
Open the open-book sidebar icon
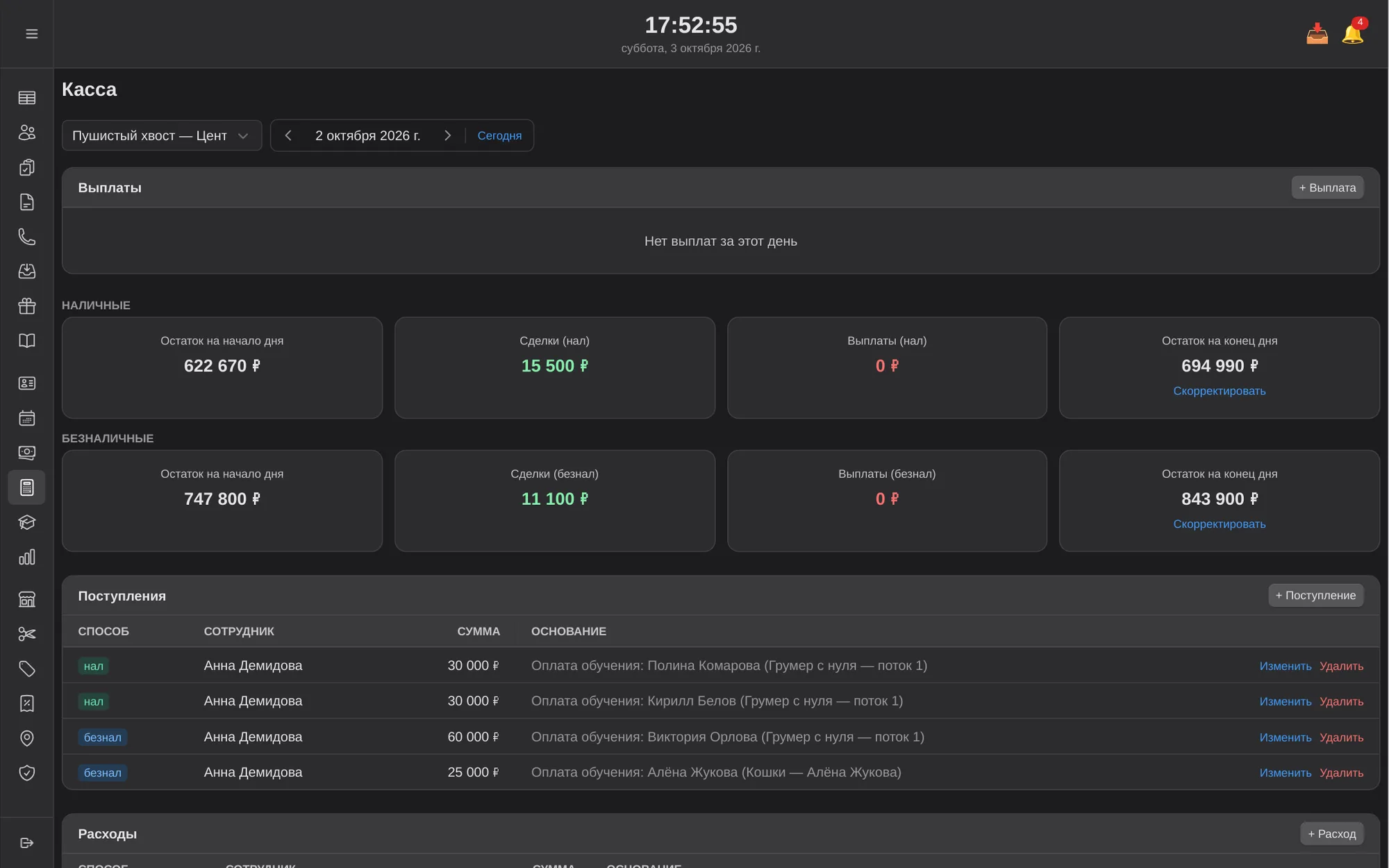pos(27,341)
